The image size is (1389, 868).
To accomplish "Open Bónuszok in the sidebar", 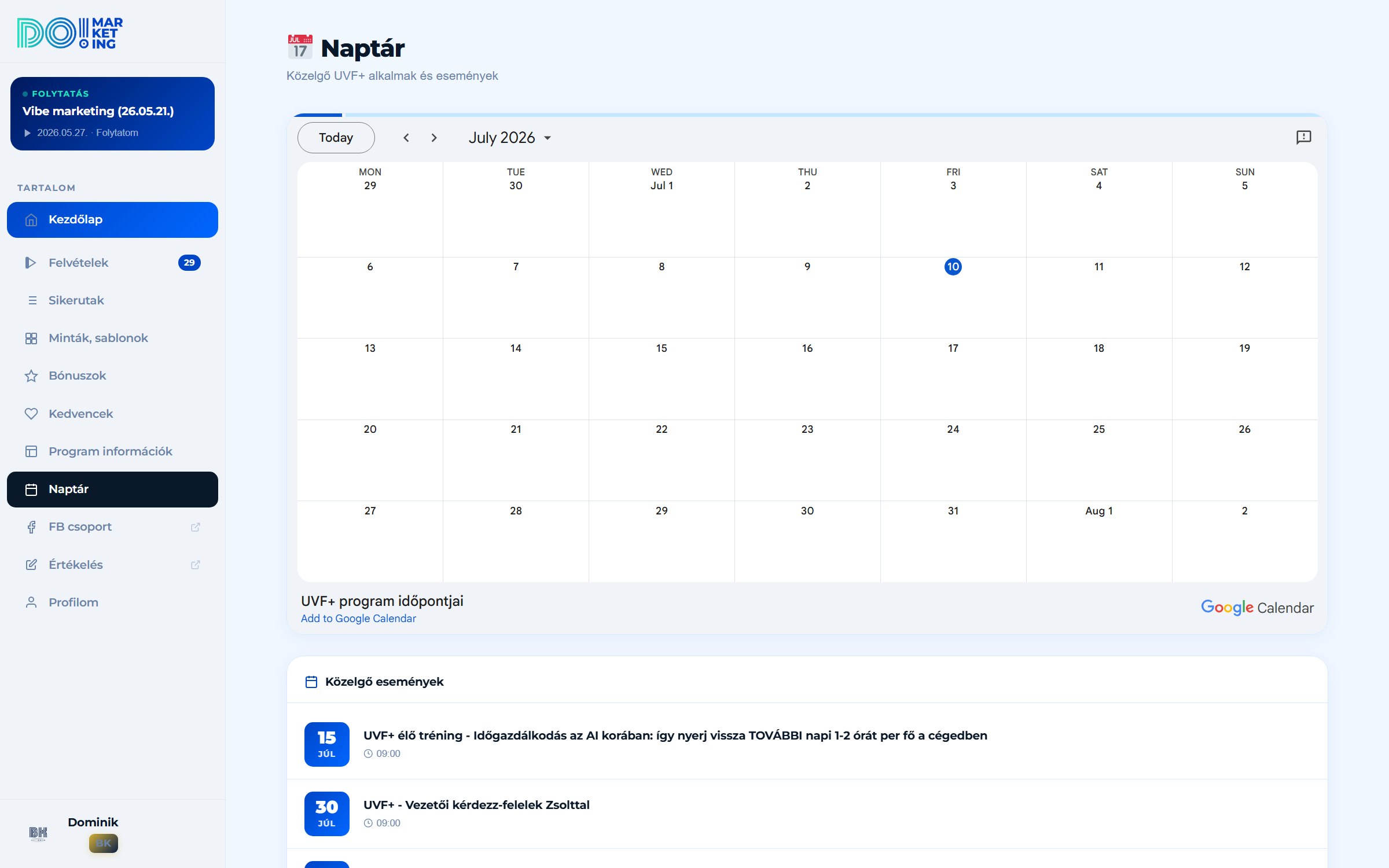I will tap(112, 376).
